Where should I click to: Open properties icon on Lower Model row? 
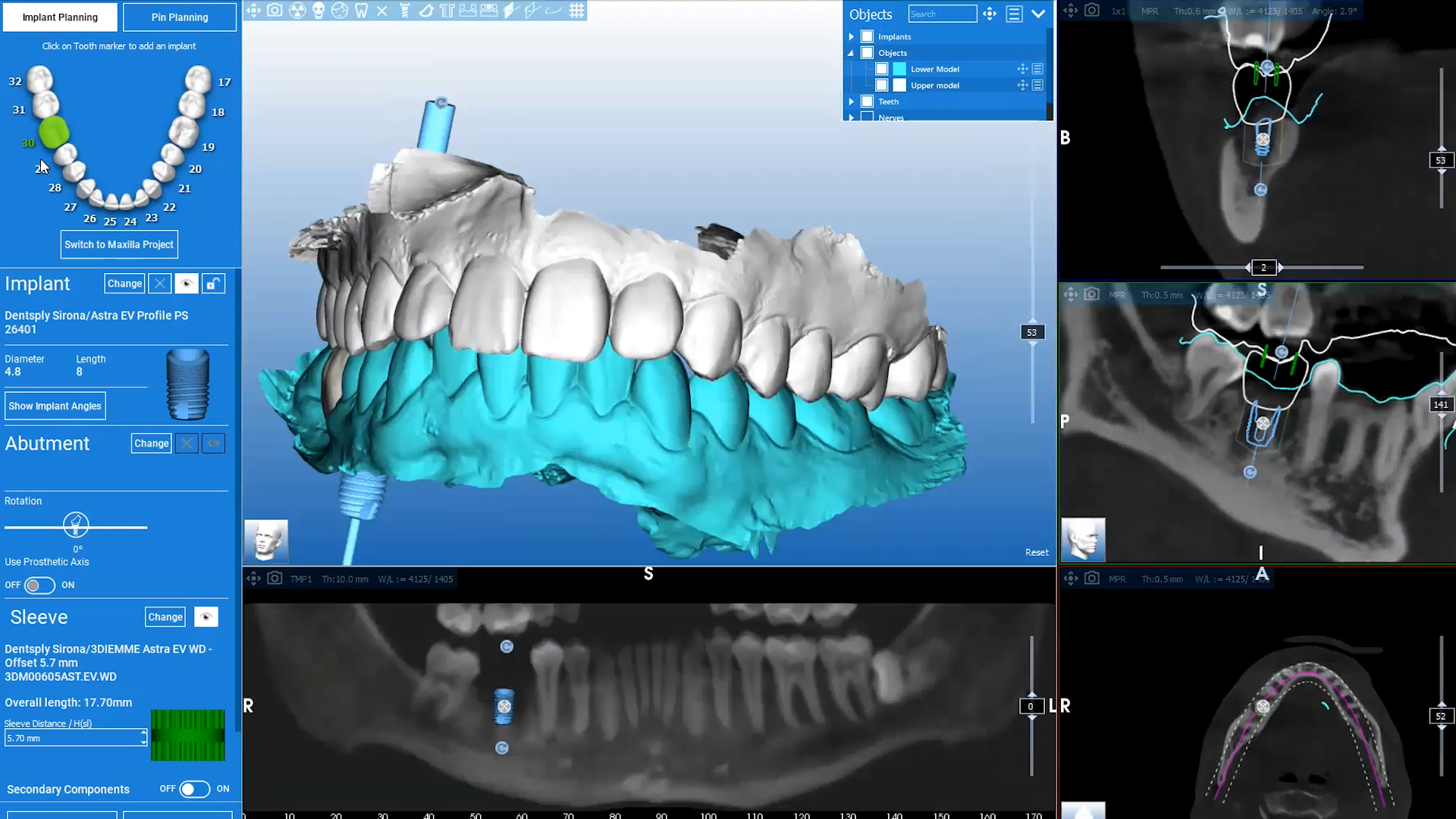pos(1037,69)
